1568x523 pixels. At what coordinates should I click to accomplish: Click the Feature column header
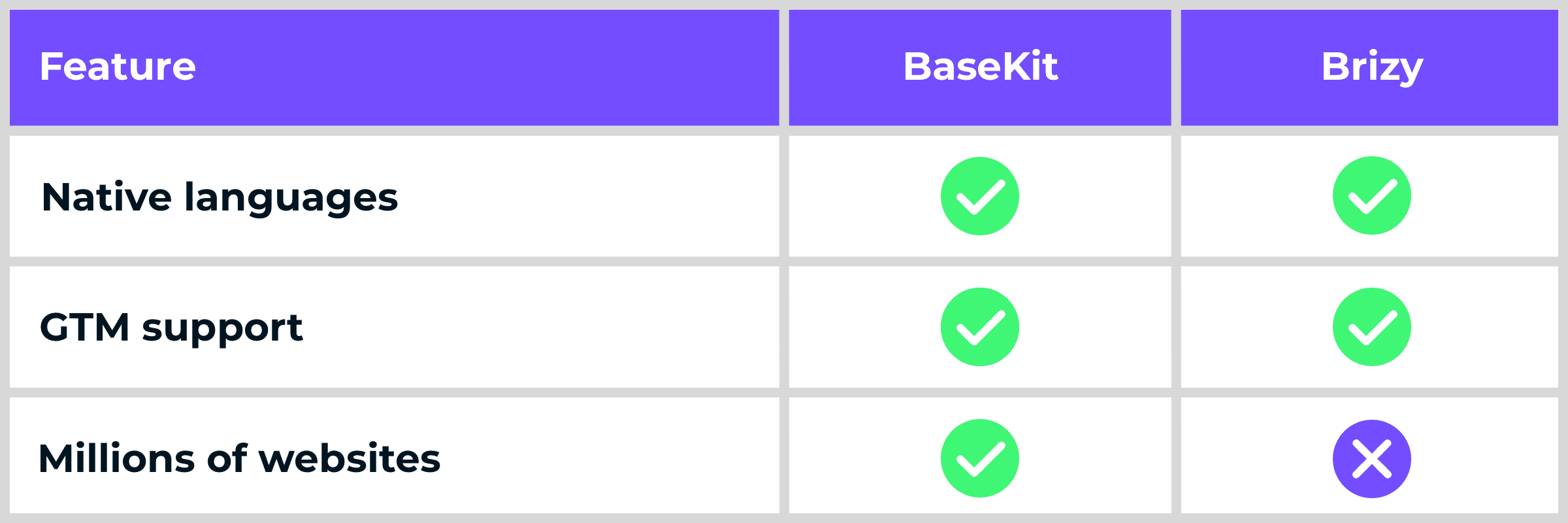(x=118, y=67)
